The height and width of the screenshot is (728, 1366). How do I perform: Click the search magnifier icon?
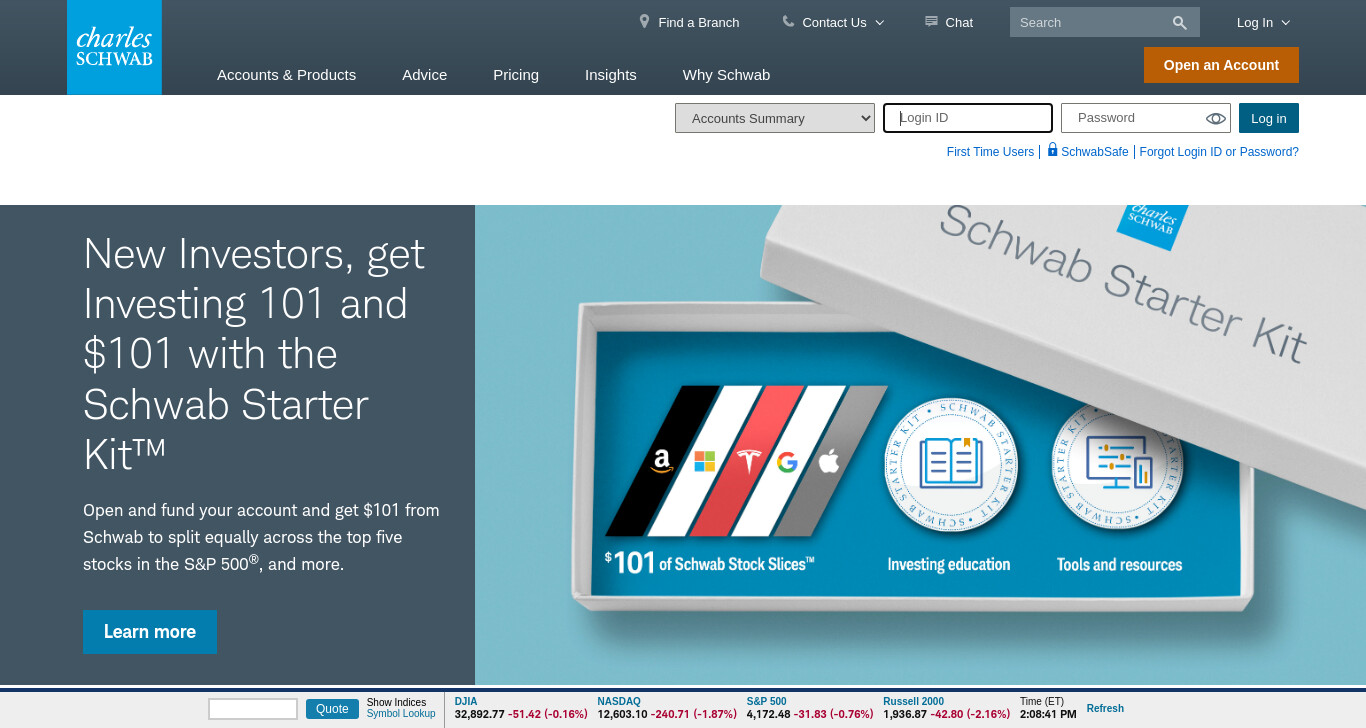click(x=1180, y=22)
